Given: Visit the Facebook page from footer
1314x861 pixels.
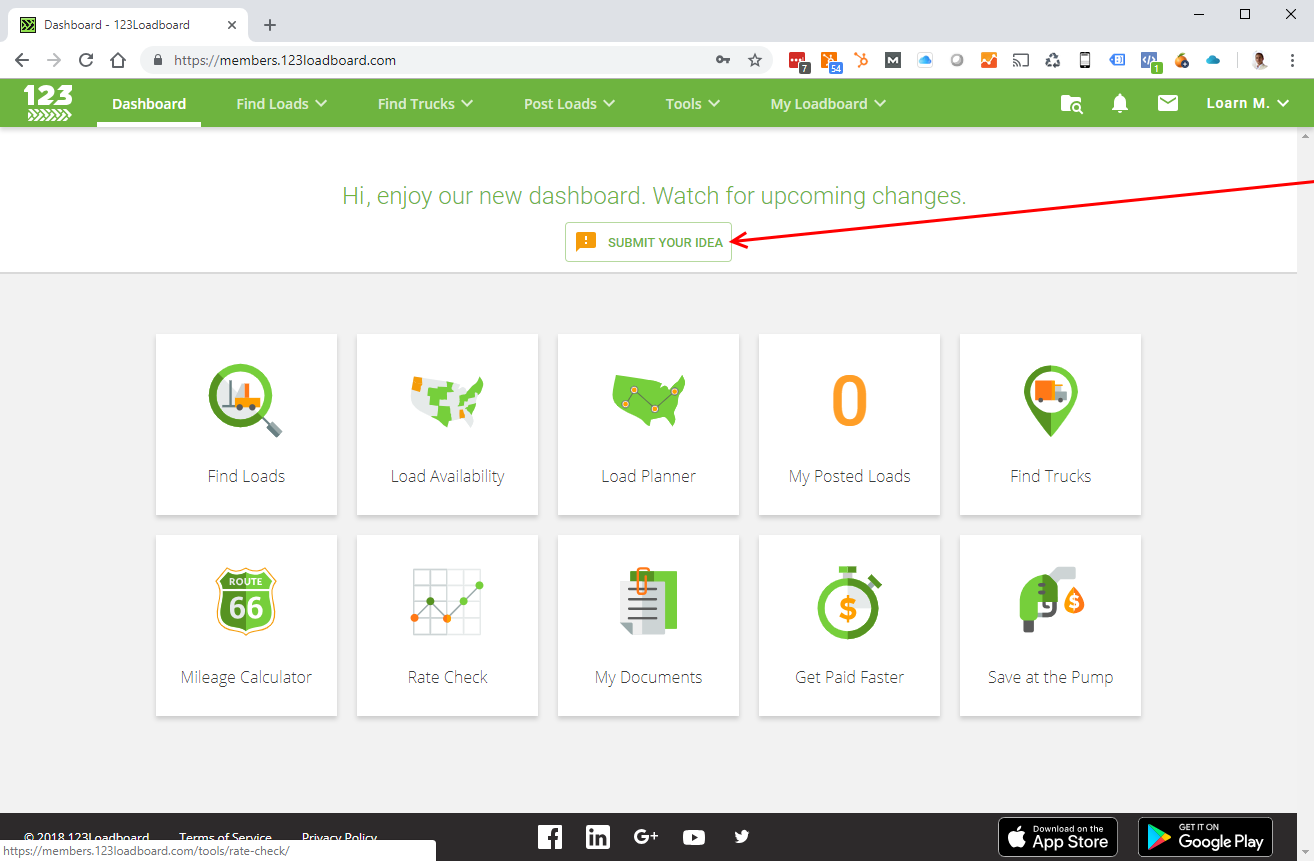Looking at the screenshot, I should tap(550, 837).
